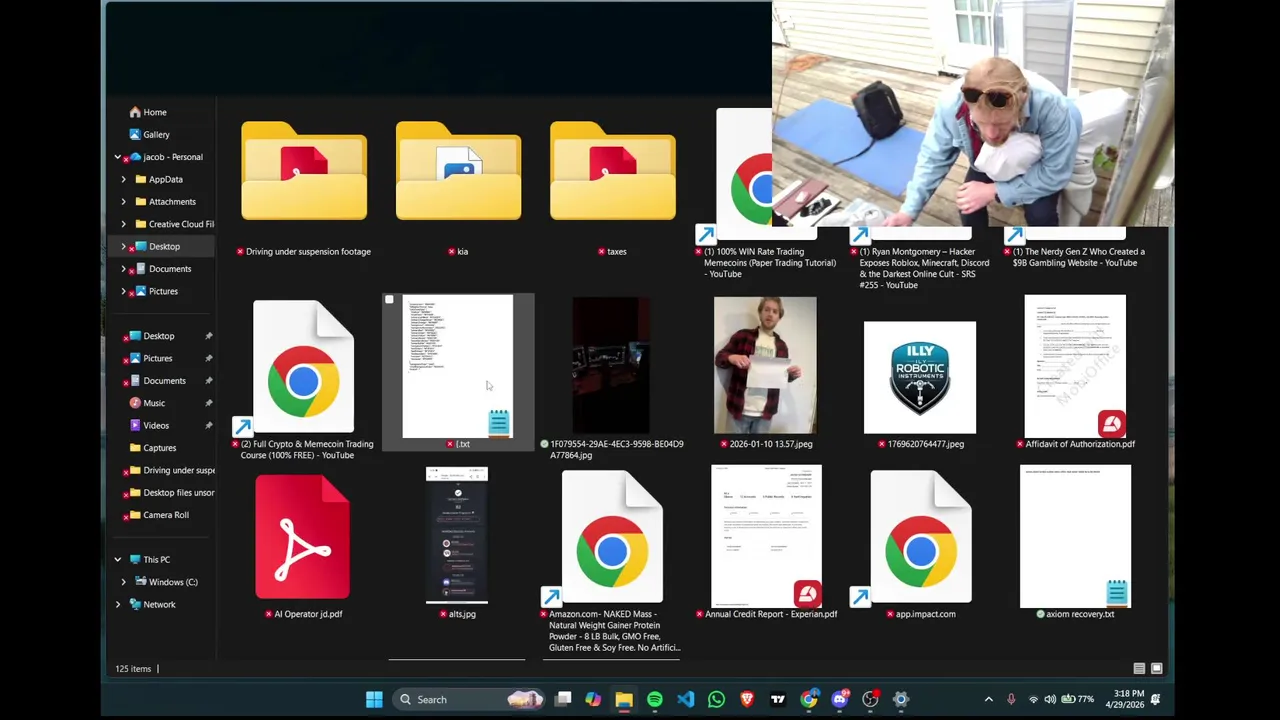
Task: Select the dark '1F079554-29AE' jpg thumbnail
Action: (611, 365)
